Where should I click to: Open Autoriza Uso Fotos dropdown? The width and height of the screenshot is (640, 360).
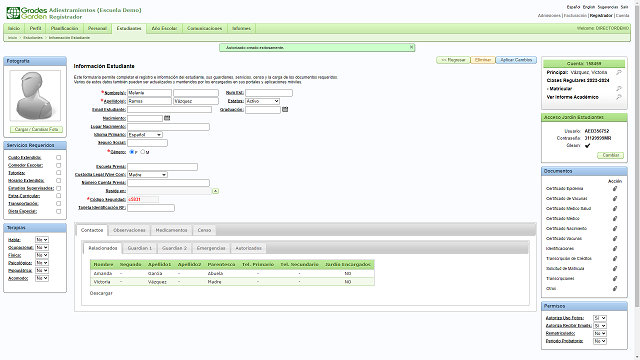click(x=600, y=318)
